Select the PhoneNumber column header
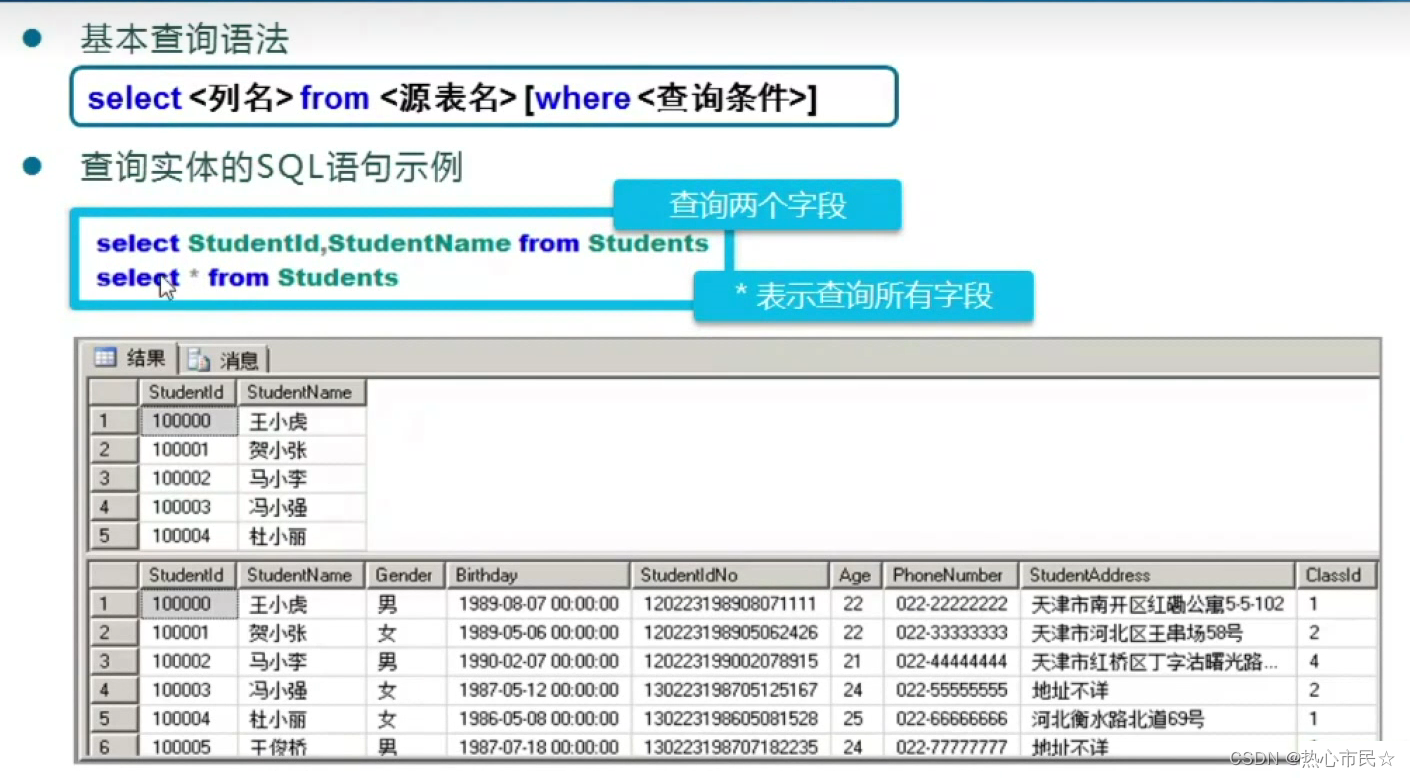Image resolution: width=1410 pixels, height=778 pixels. click(950, 575)
